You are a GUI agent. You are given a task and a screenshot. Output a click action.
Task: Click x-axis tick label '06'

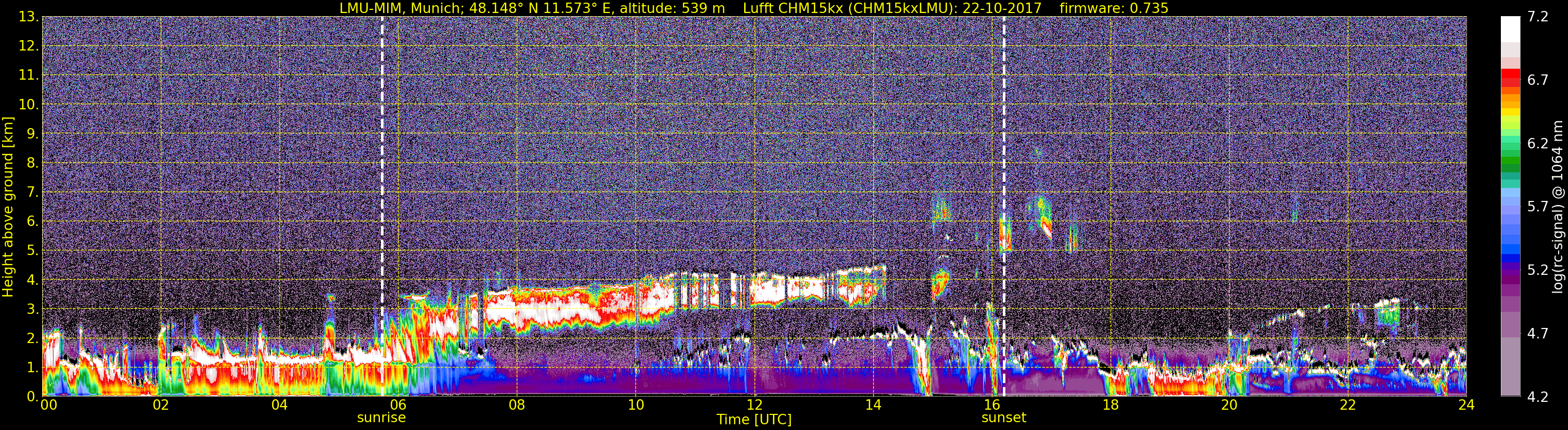(x=398, y=405)
